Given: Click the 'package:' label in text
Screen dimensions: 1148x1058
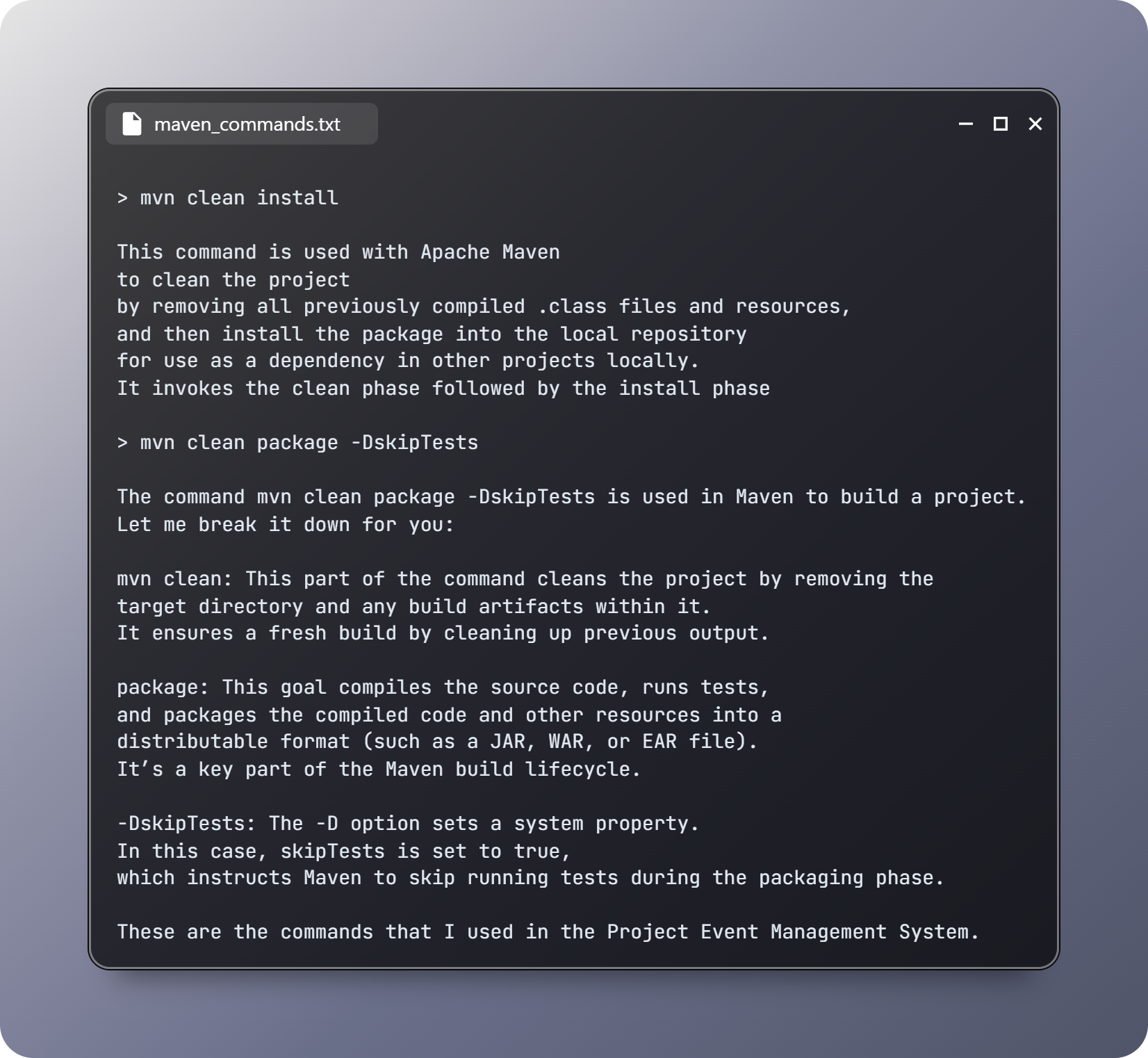Looking at the screenshot, I should (x=163, y=687).
